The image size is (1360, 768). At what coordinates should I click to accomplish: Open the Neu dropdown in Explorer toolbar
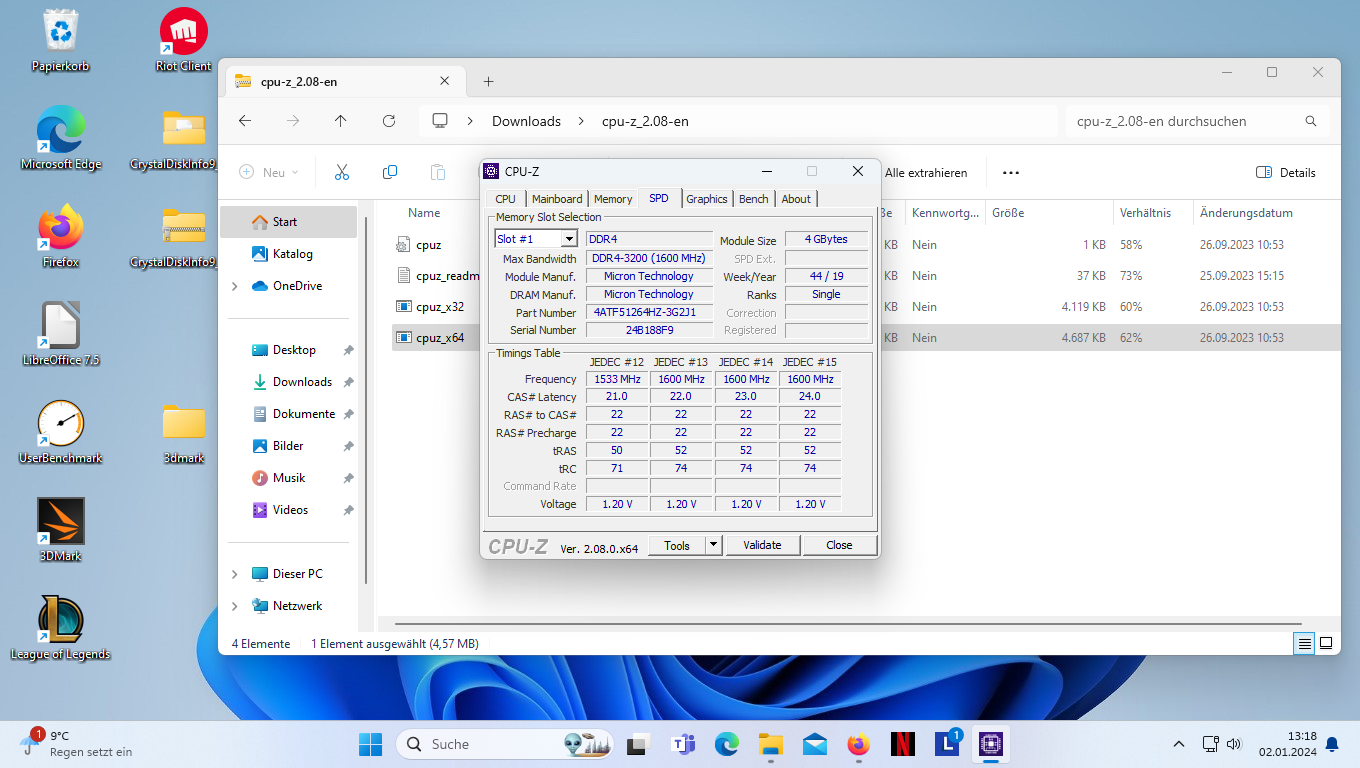click(x=269, y=172)
